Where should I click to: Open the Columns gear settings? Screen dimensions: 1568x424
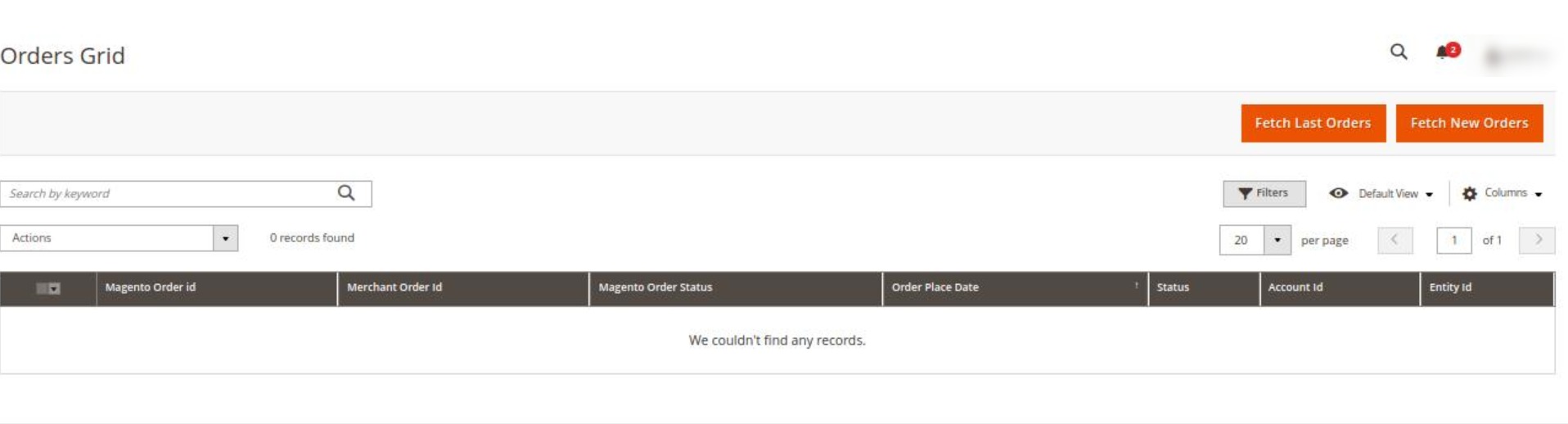click(1502, 193)
